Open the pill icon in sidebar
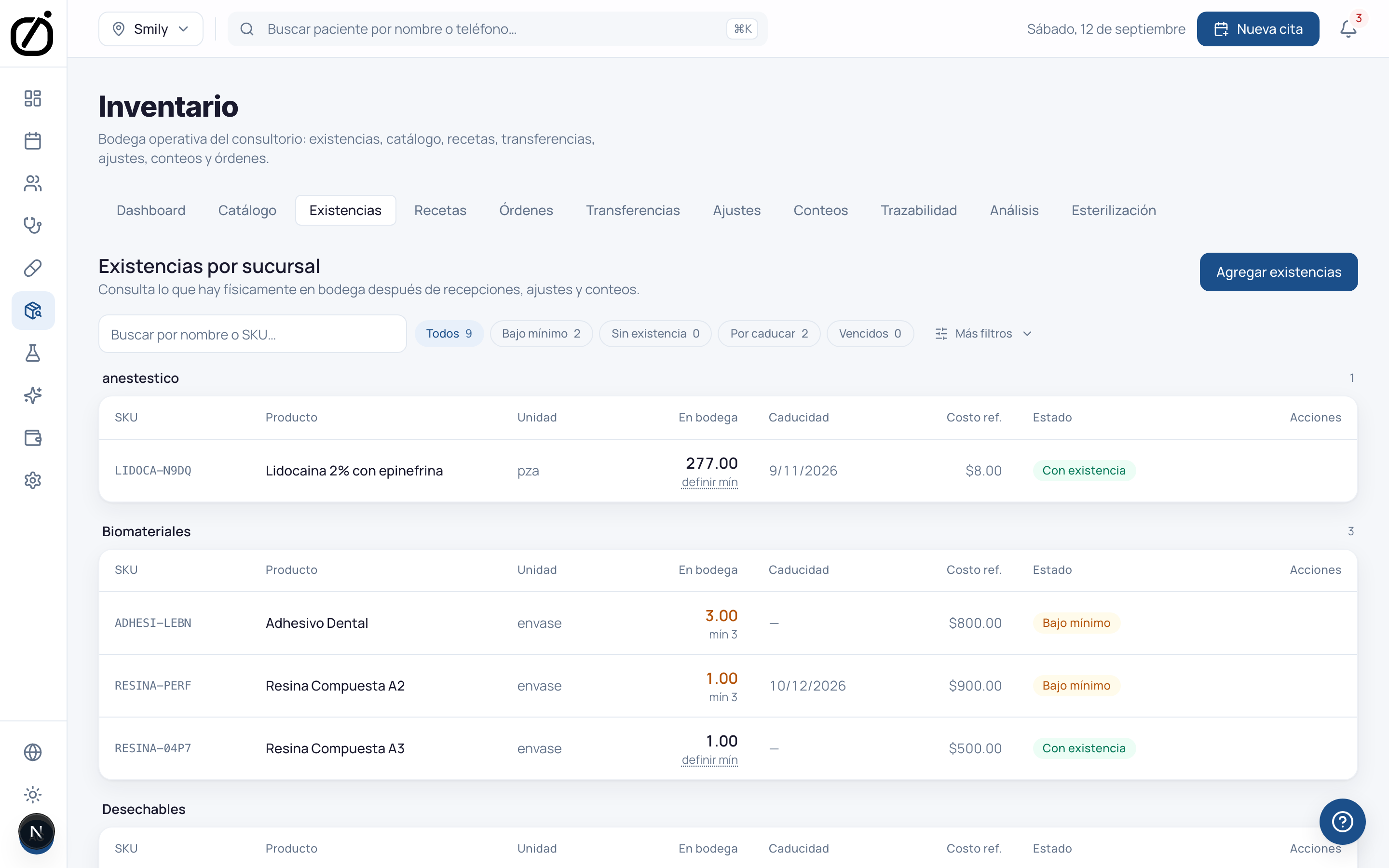Image resolution: width=1389 pixels, height=868 pixels. click(33, 268)
